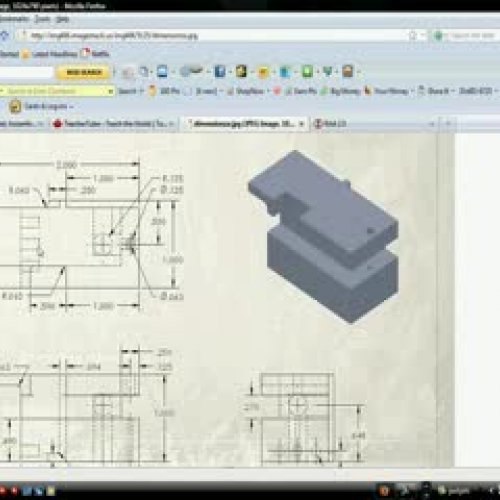Expand Cards & Logons dropdown arrow

(71, 107)
